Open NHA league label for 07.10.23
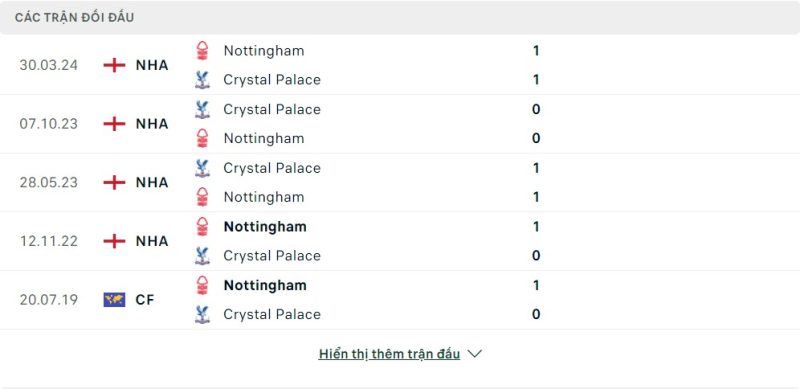This screenshot has height=389, width=800. 152,124
